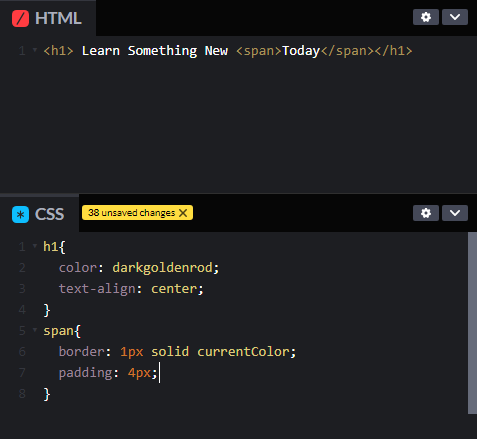The width and height of the screenshot is (477, 439).
Task: Click the 'padding' property name
Action: [x=86, y=373]
